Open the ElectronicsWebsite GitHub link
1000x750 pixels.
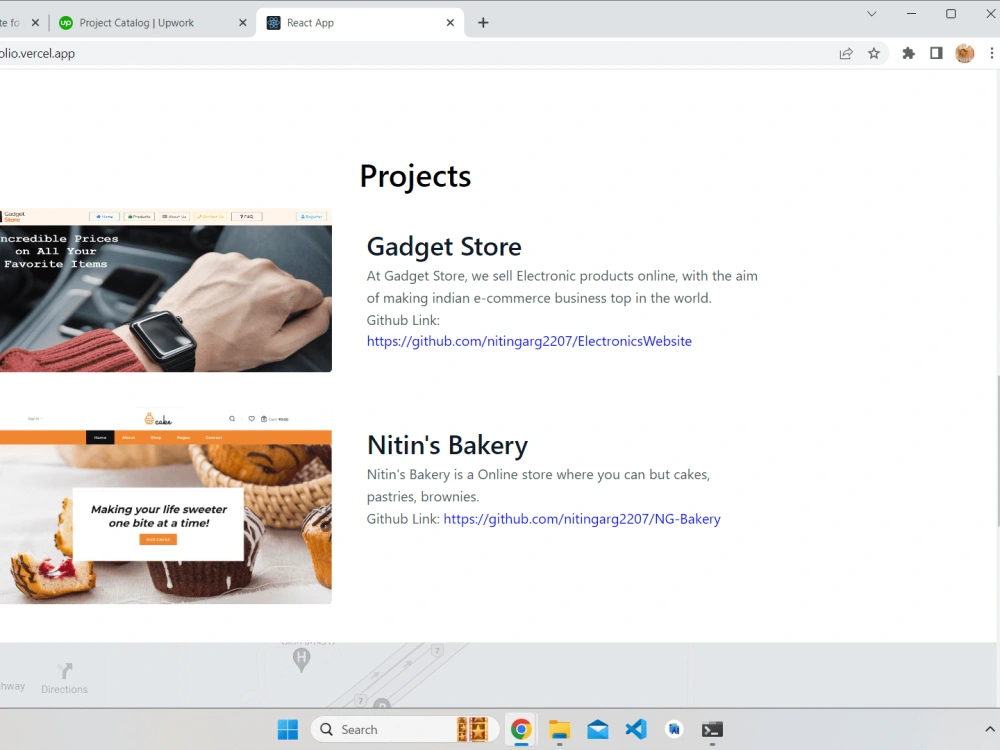[529, 341]
